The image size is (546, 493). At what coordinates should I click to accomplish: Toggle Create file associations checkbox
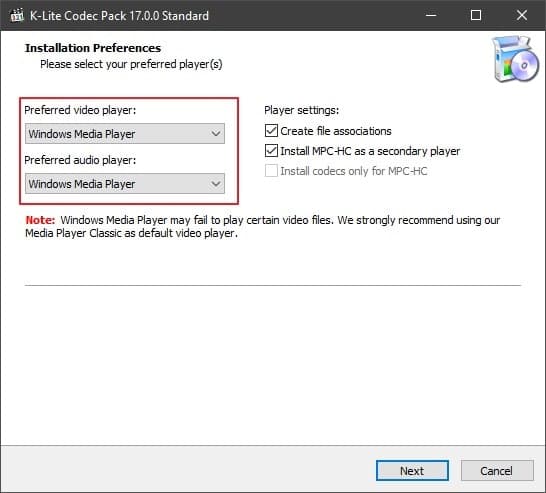click(271, 131)
